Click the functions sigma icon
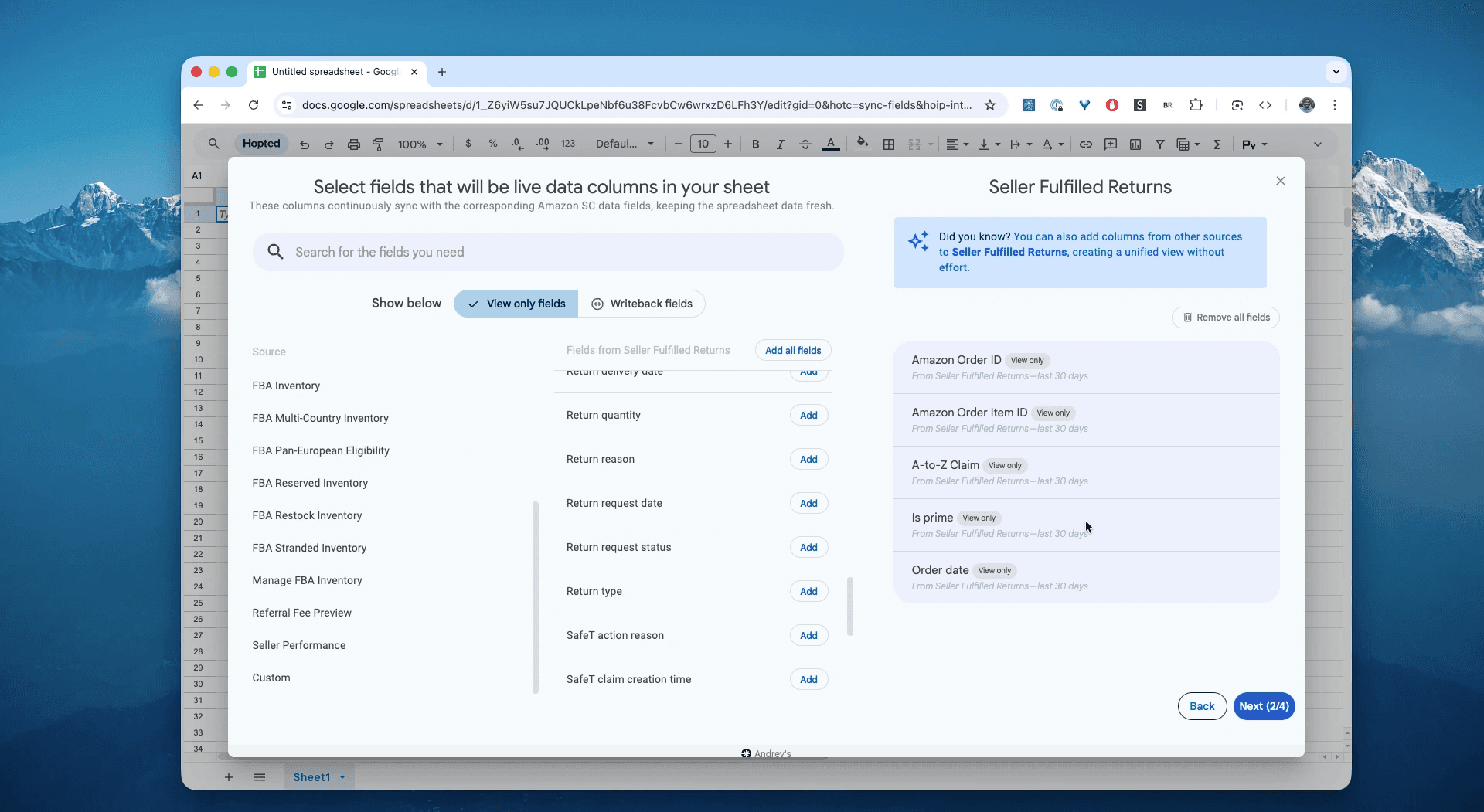 tap(1217, 144)
